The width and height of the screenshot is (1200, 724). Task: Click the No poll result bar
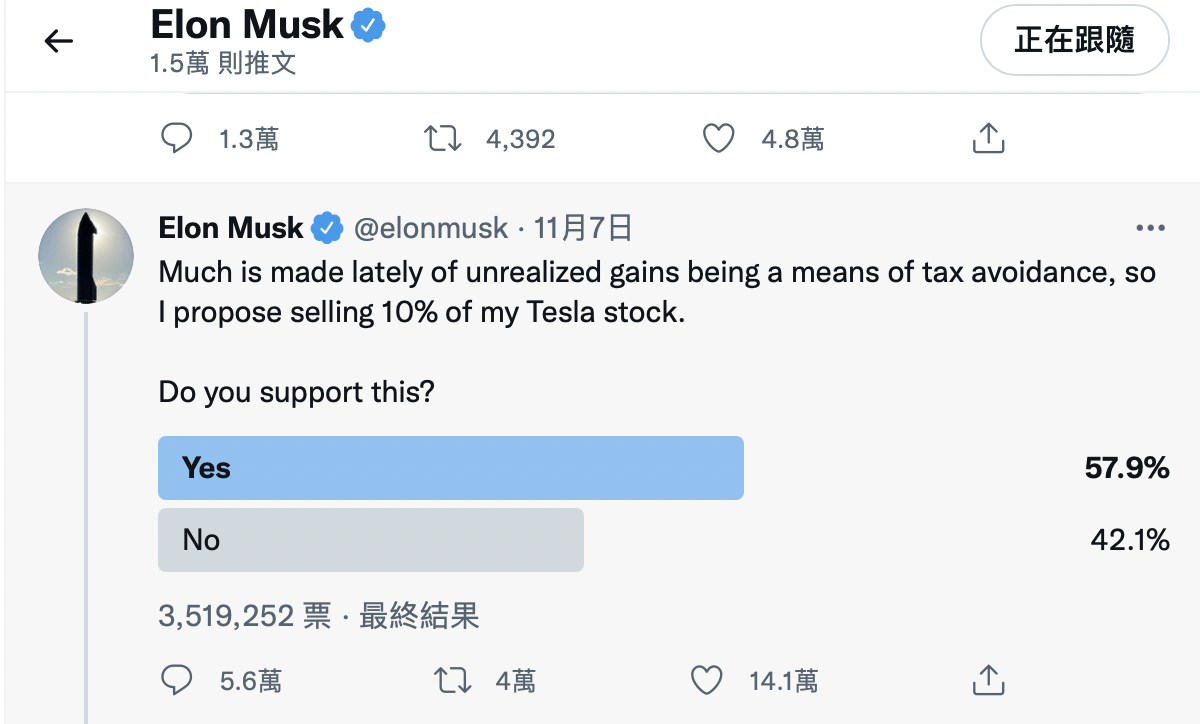pyautogui.click(x=371, y=540)
